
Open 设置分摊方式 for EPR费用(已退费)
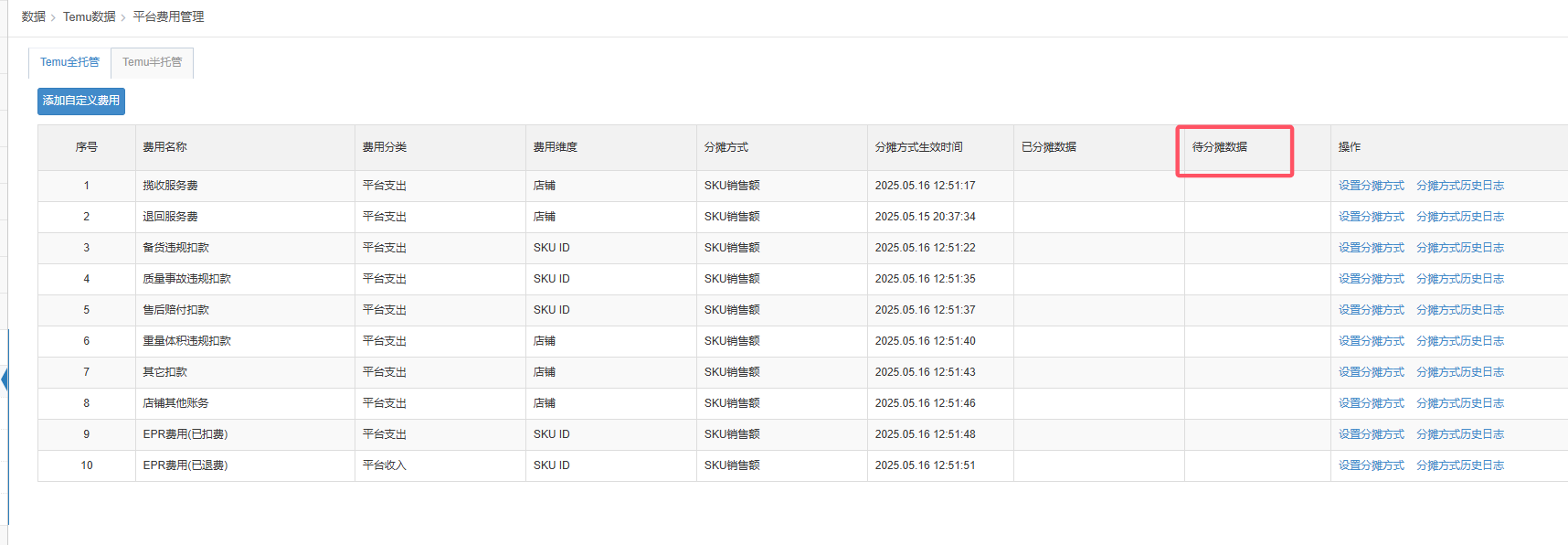click(x=1371, y=465)
